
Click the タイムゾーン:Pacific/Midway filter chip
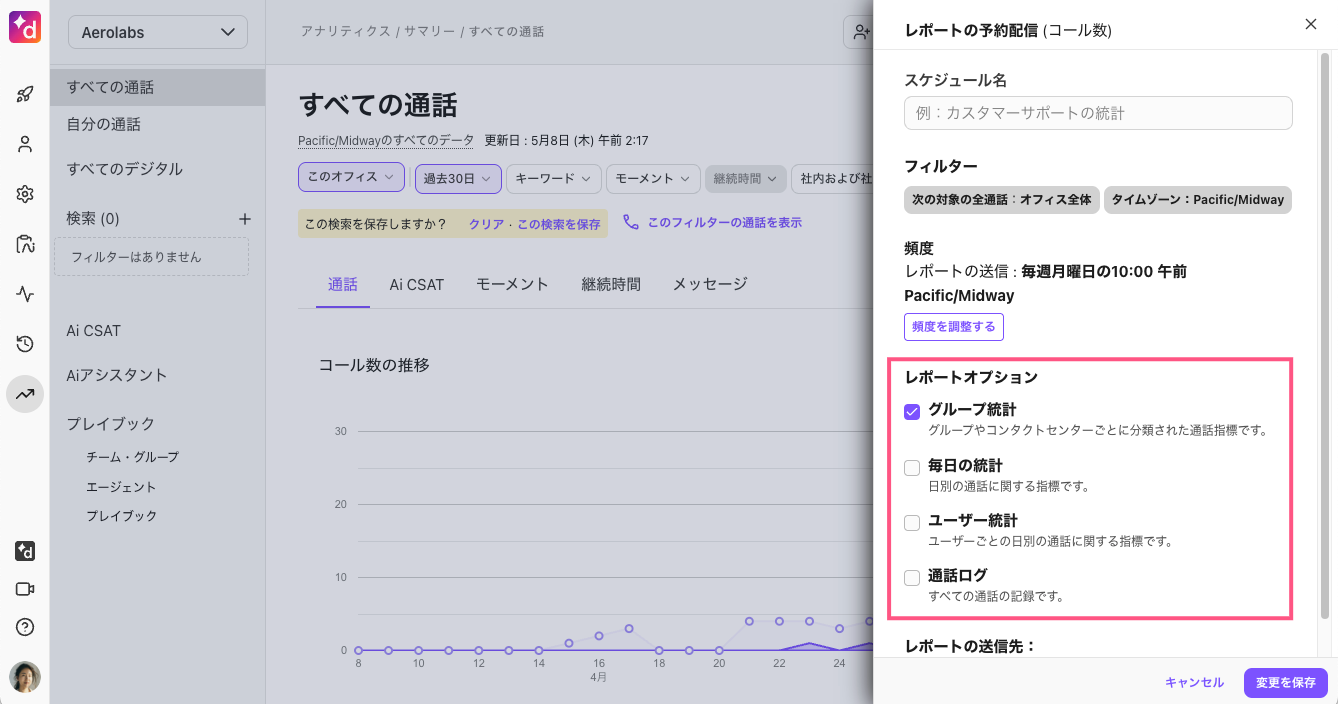[x=1198, y=199]
